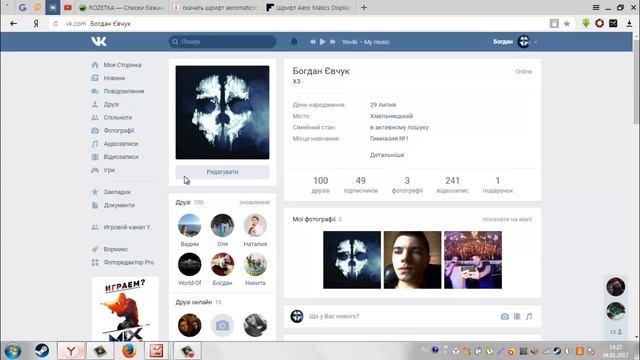Click the Редагувати profile button

click(222, 172)
